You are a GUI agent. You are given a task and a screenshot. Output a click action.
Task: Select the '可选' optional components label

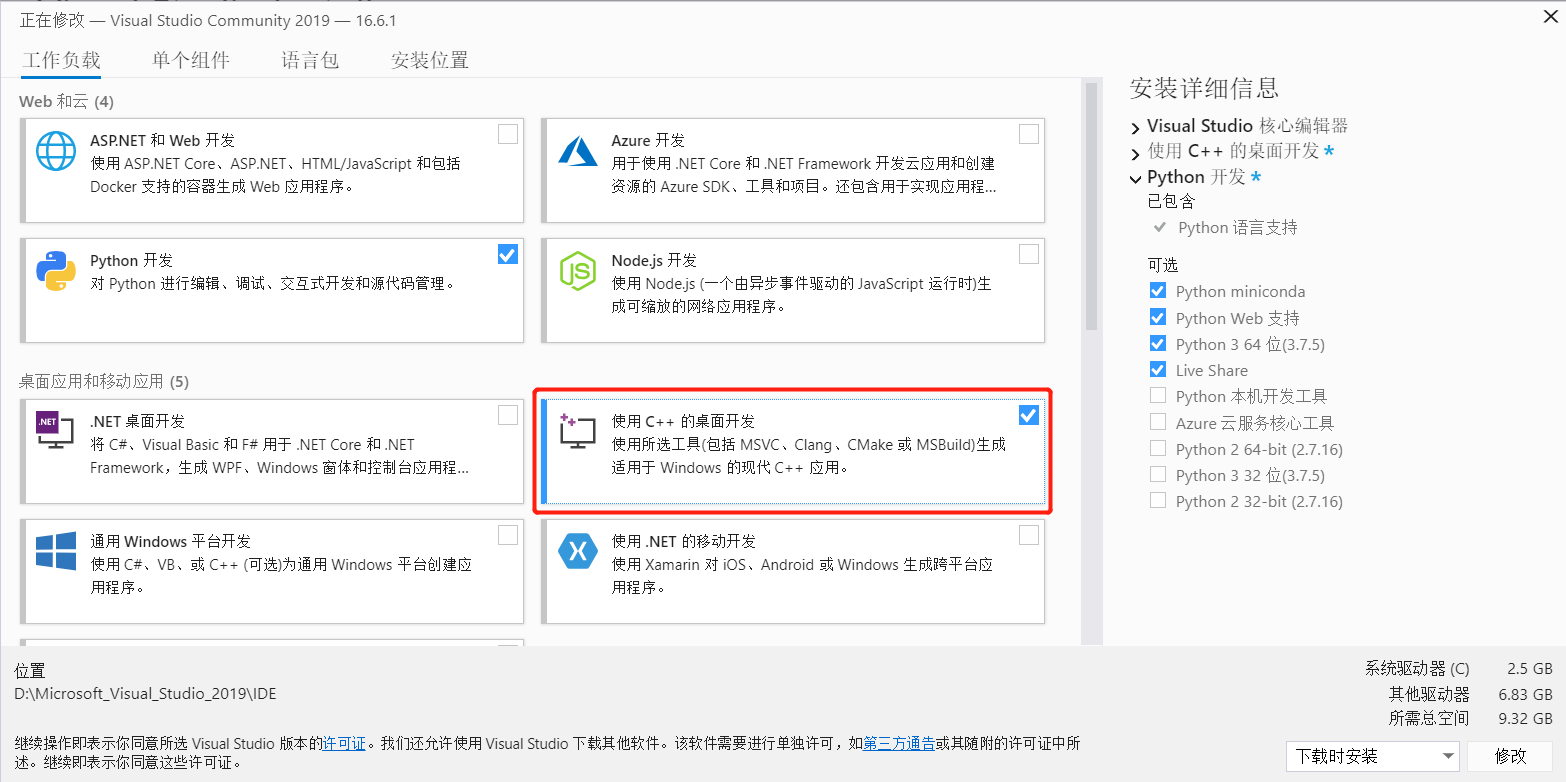[x=1163, y=265]
